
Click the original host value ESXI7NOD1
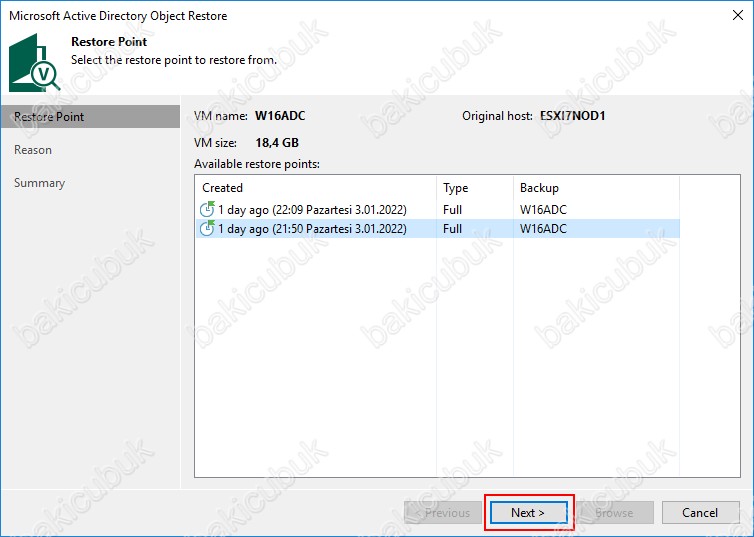(x=572, y=116)
